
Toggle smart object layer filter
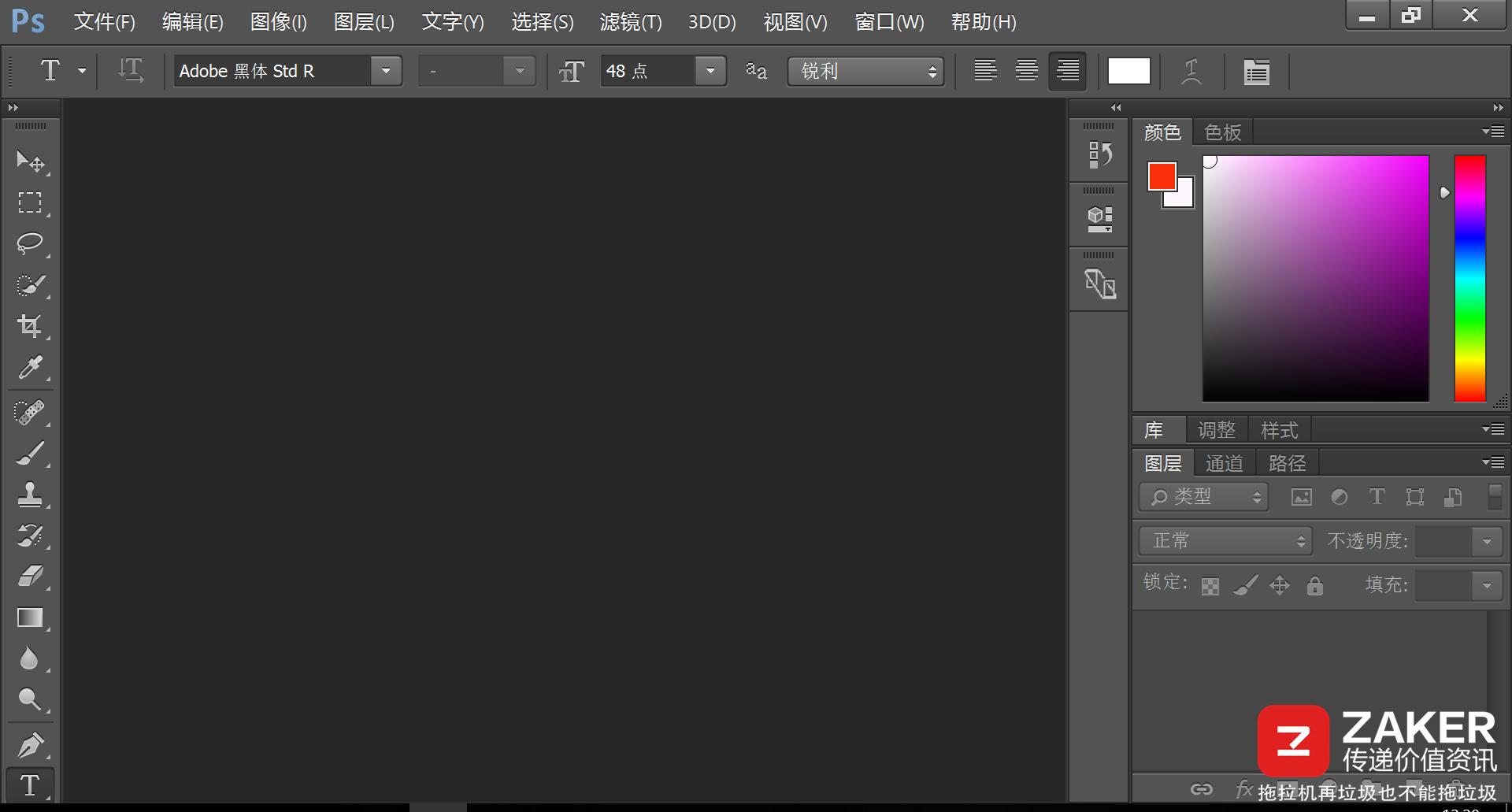(1453, 497)
